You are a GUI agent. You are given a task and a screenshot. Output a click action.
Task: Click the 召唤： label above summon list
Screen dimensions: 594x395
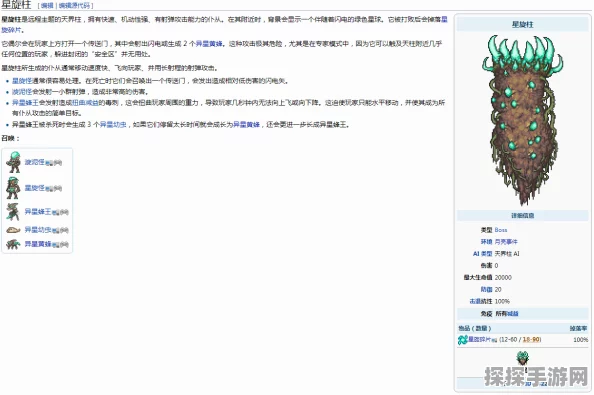pos(10,138)
